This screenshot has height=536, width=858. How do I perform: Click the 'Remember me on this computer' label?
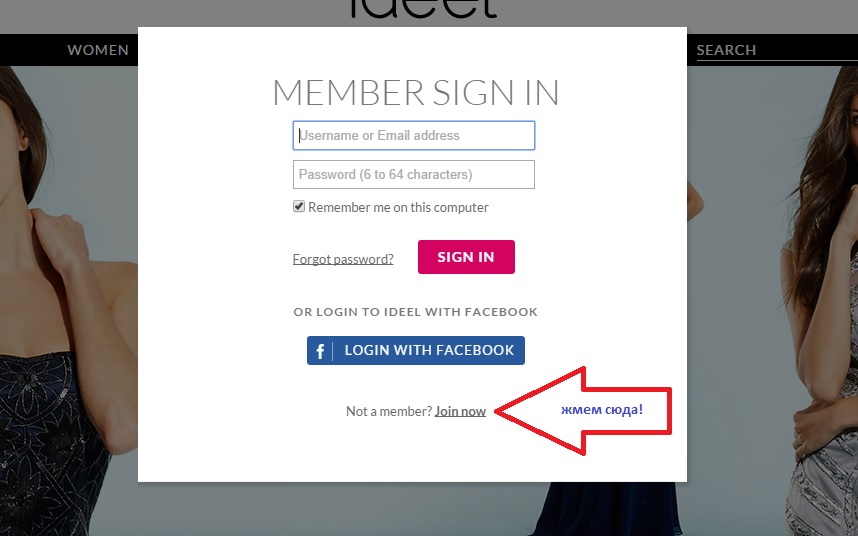(398, 208)
